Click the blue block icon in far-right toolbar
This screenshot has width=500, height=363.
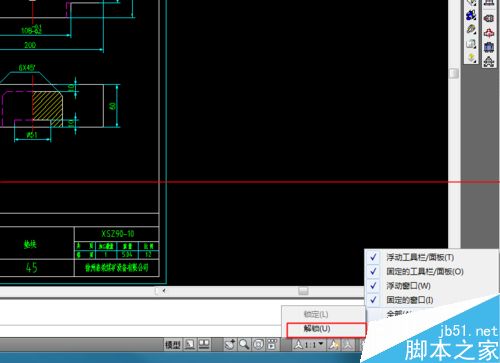tap(489, 47)
